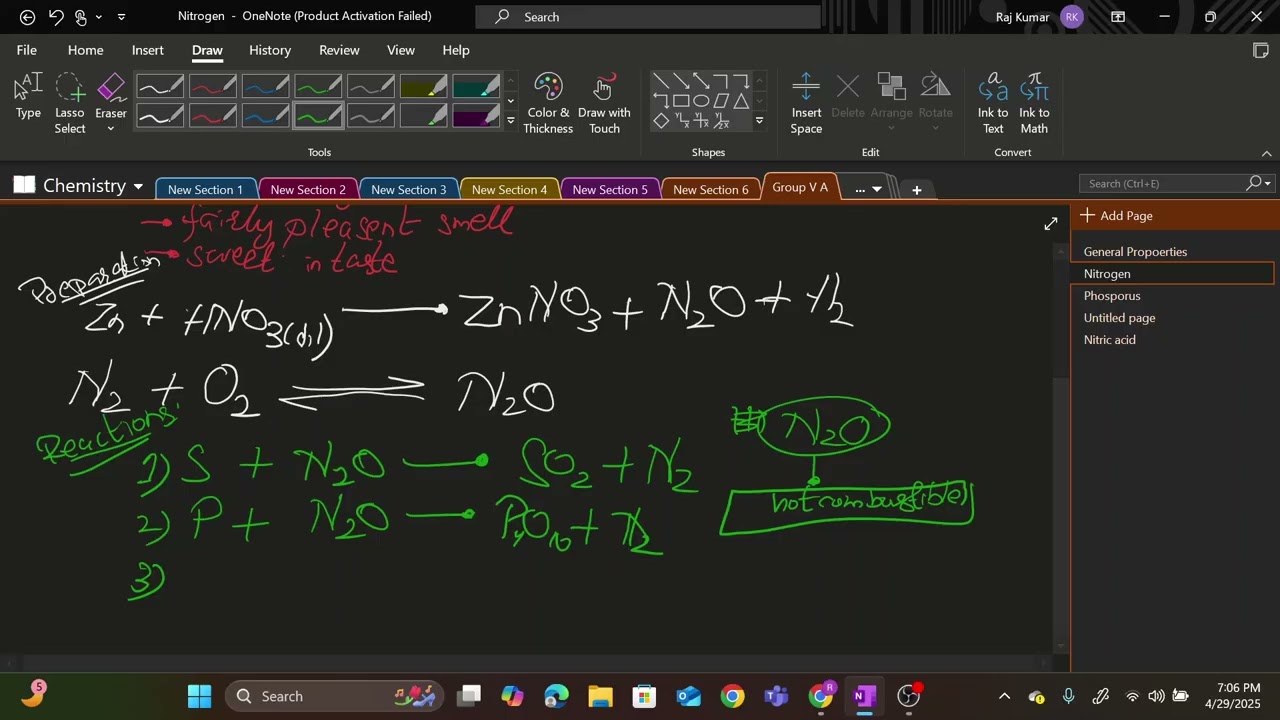Click Add Page button
The height and width of the screenshot is (720, 1280).
point(1117,216)
